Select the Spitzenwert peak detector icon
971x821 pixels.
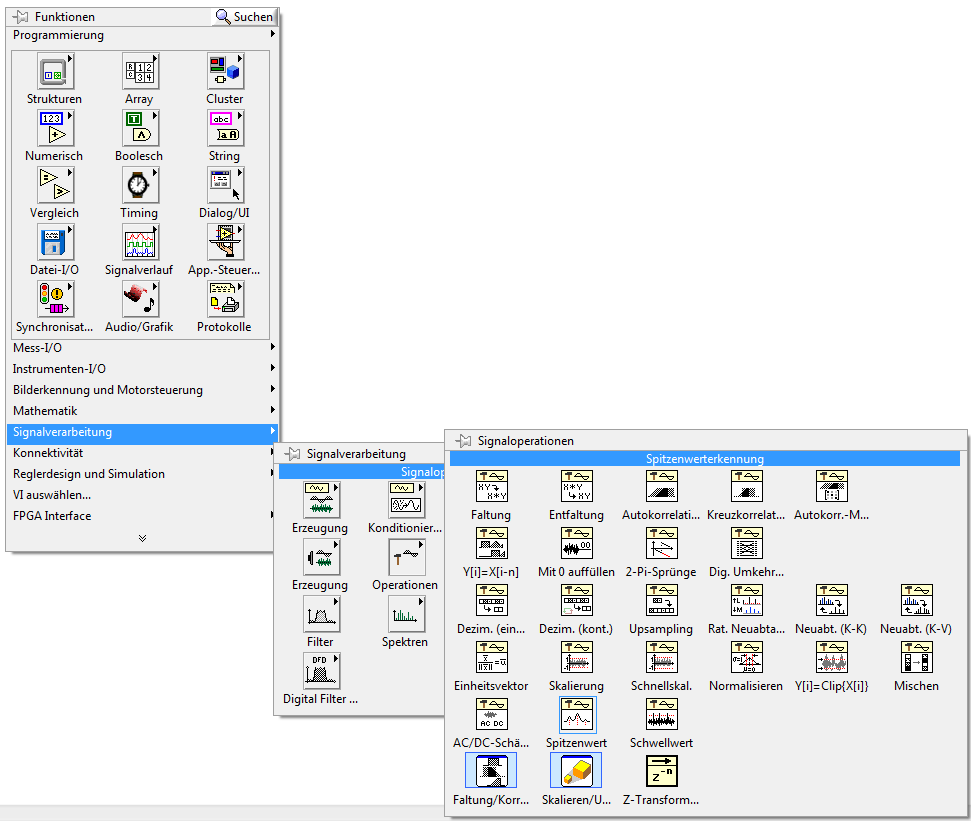(x=576, y=716)
